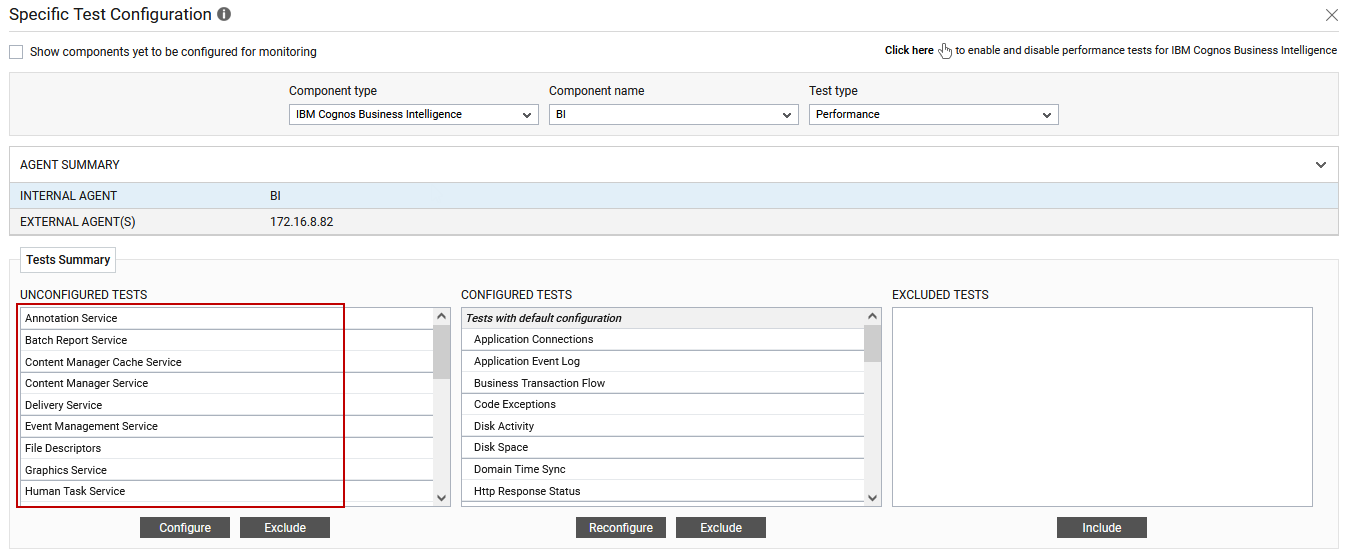
Task: Select Human Task Service test
Action: tap(227, 491)
